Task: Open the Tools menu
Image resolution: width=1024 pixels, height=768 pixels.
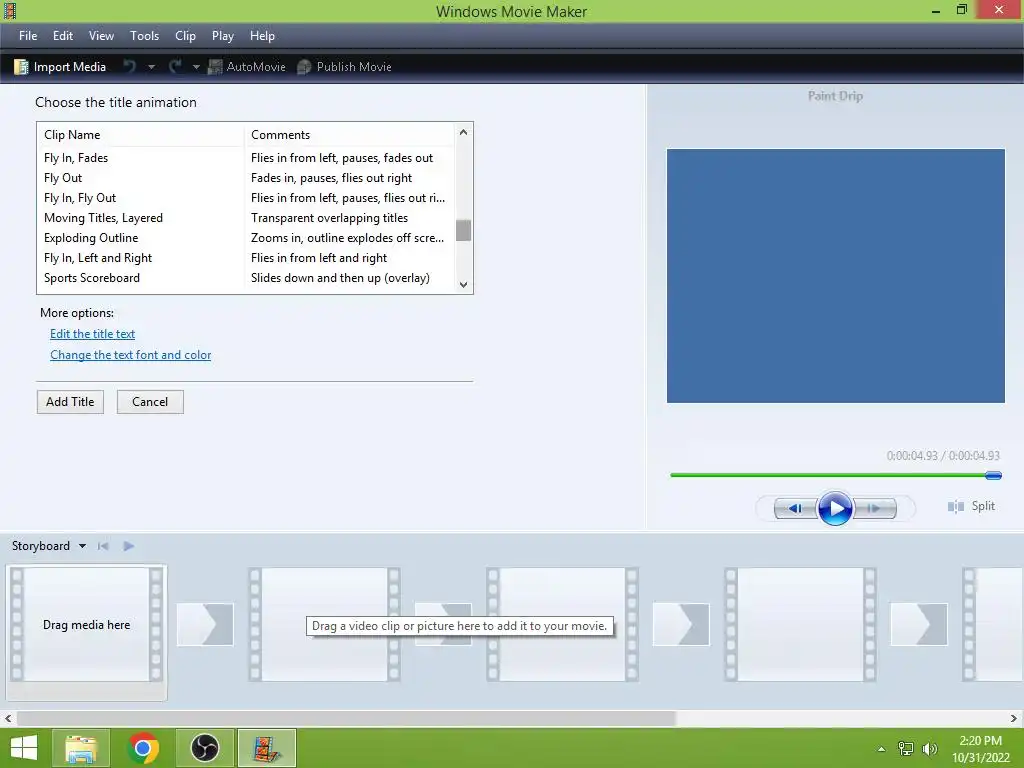Action: tap(144, 36)
